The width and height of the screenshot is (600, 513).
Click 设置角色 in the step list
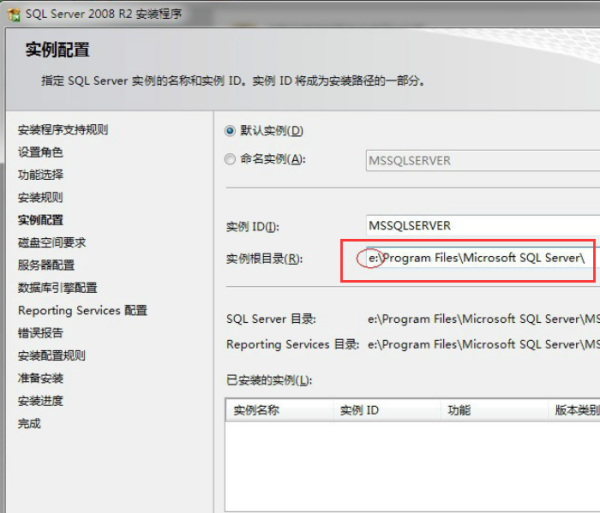(40, 152)
